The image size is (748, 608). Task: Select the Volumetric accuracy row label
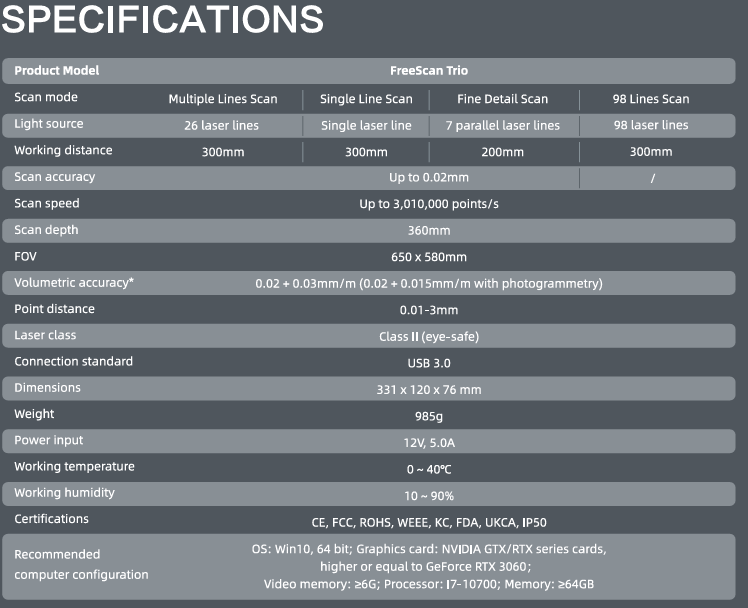click(74, 283)
